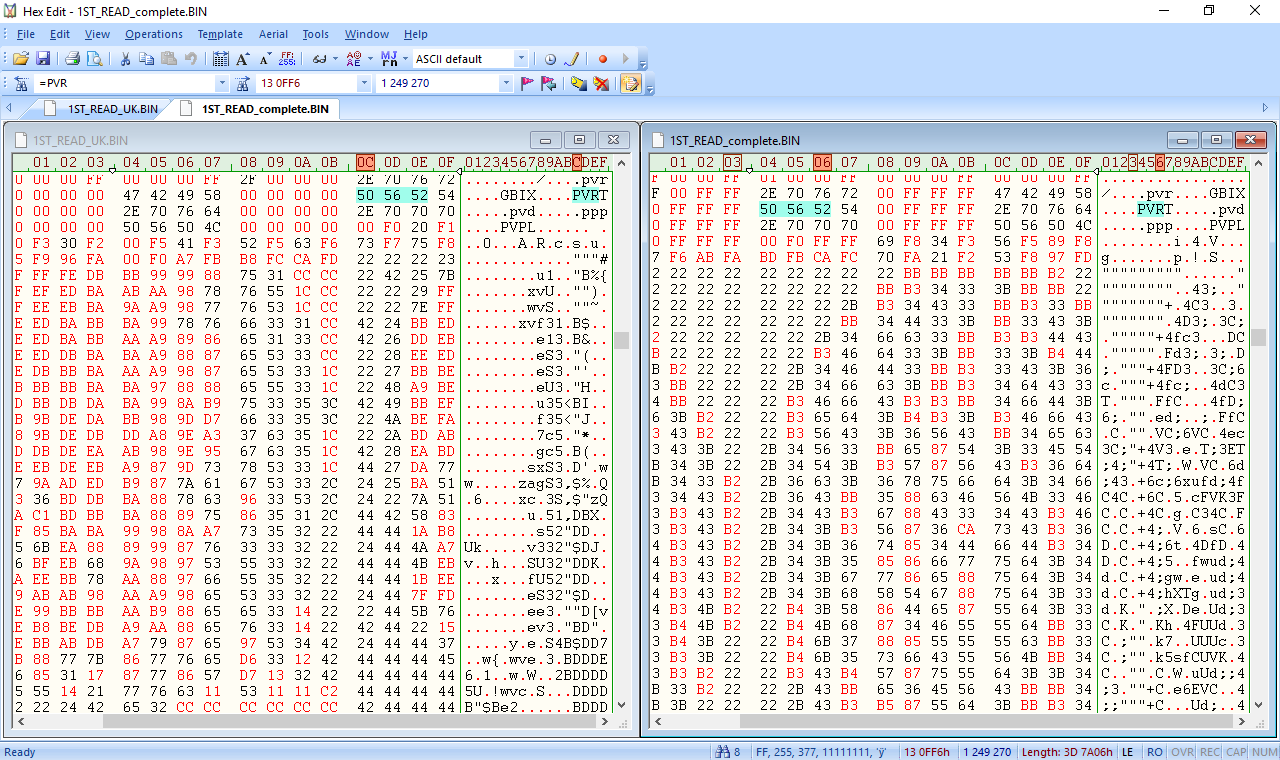Toggle OVR overtype mode in status bar
This screenshot has width=1280, height=760.
pyautogui.click(x=1183, y=752)
